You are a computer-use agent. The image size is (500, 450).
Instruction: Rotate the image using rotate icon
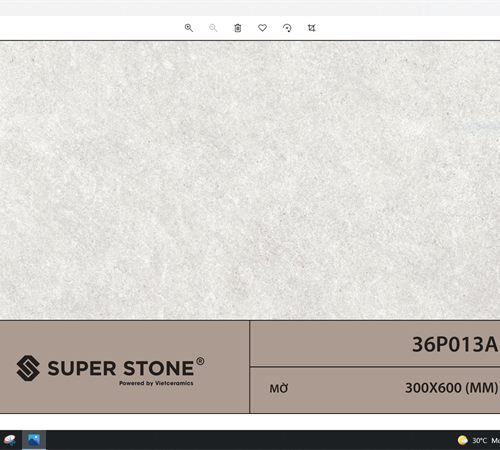point(287,28)
